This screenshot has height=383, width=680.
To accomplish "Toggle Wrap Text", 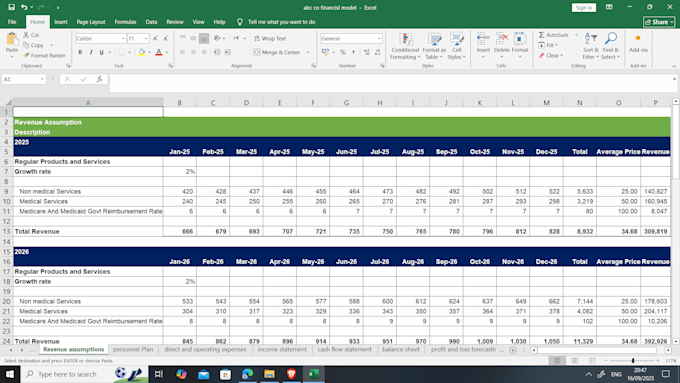I will click(270, 39).
